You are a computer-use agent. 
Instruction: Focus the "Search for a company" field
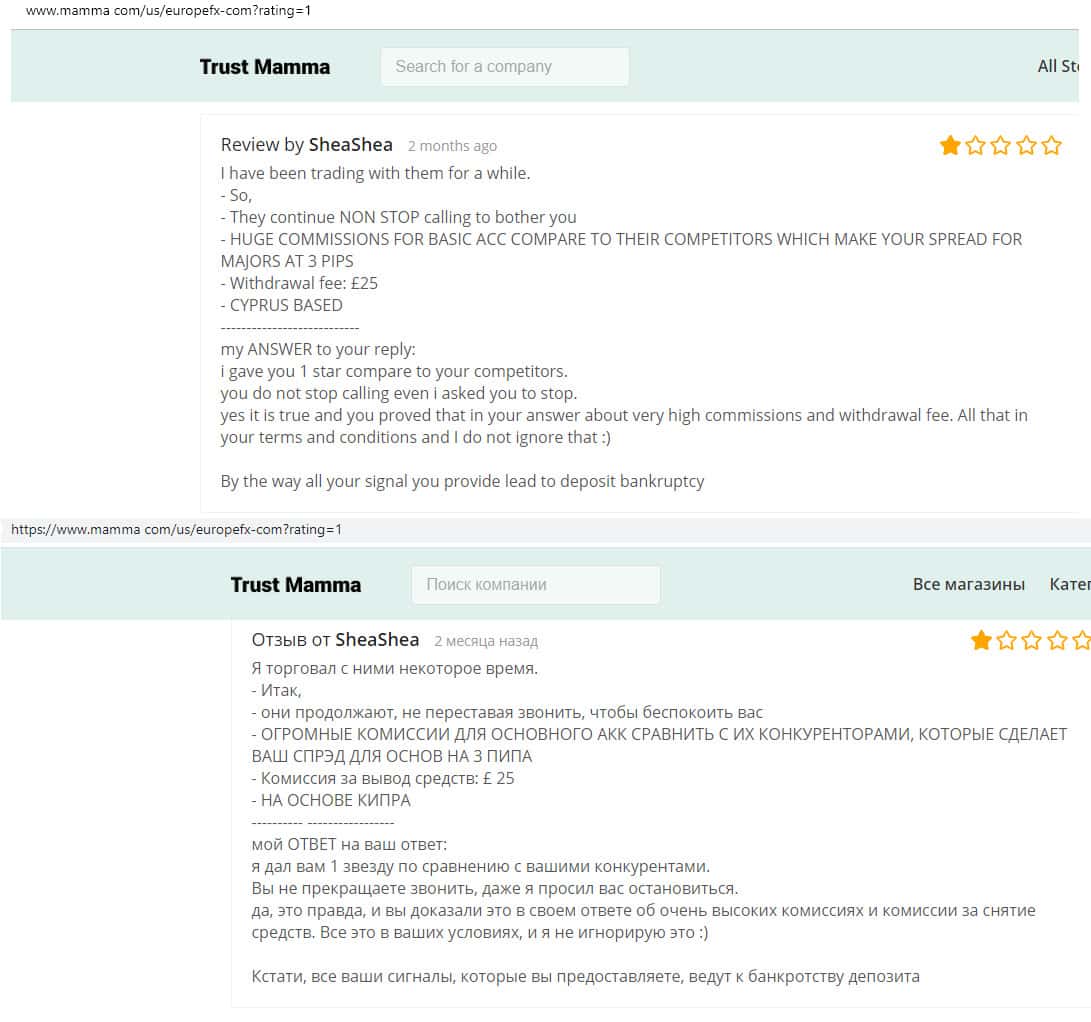tap(505, 67)
